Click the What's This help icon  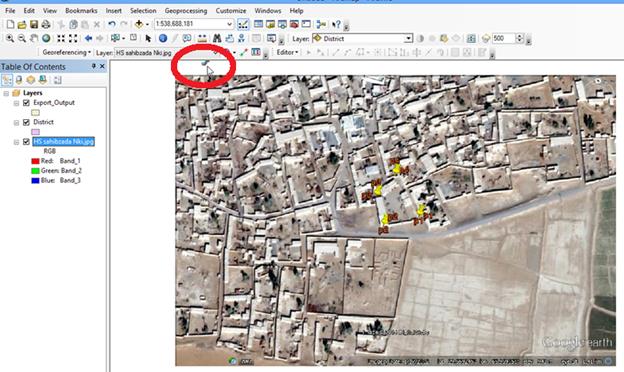click(x=336, y=25)
